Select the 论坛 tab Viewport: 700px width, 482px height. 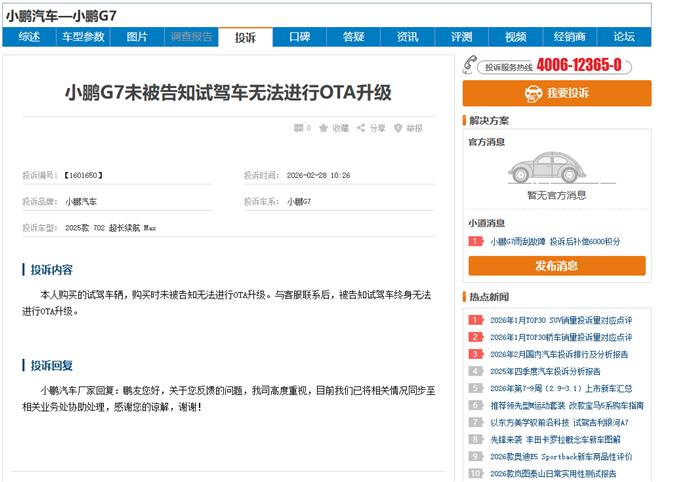point(624,37)
